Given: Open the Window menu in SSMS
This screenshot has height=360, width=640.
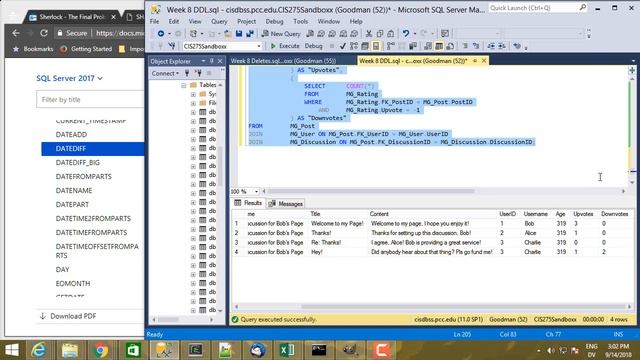Looking at the screenshot, I should click(329, 21).
